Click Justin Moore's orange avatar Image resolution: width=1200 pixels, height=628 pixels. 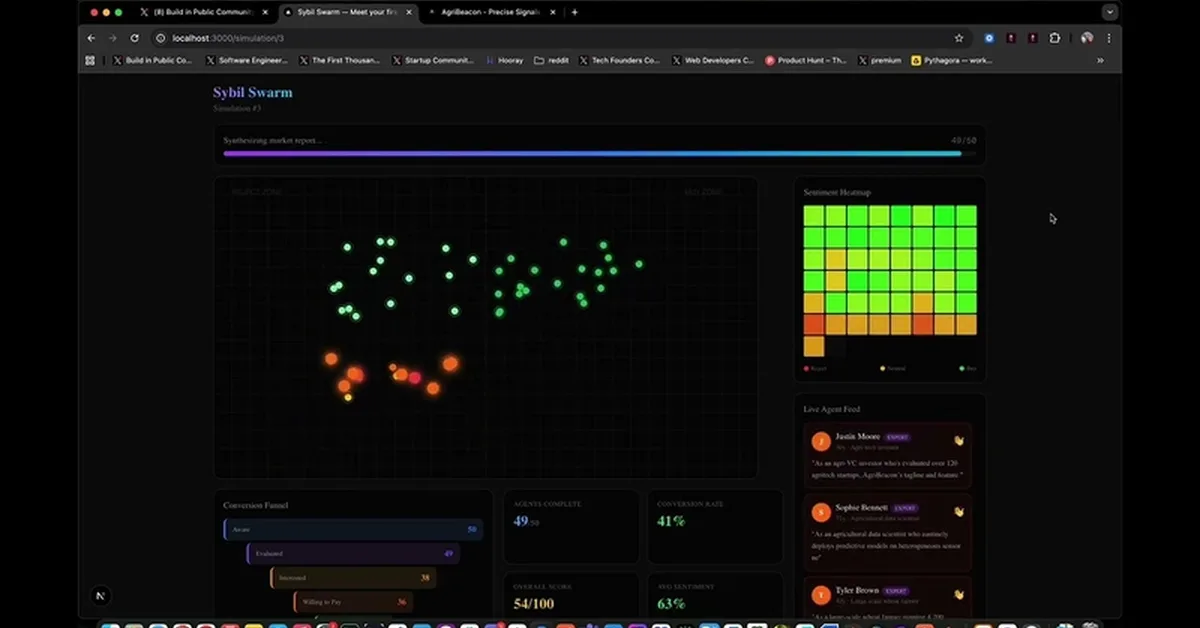click(x=820, y=441)
